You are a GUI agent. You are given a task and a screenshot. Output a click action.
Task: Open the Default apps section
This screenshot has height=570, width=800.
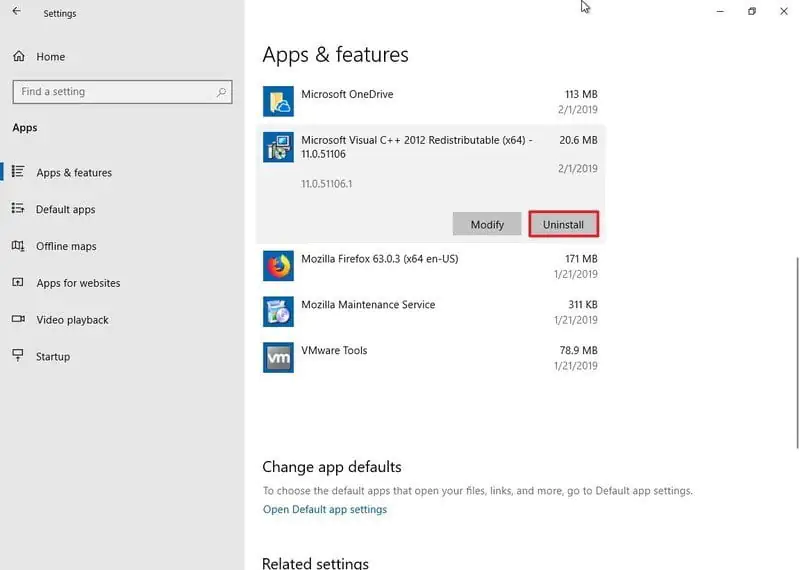66,210
